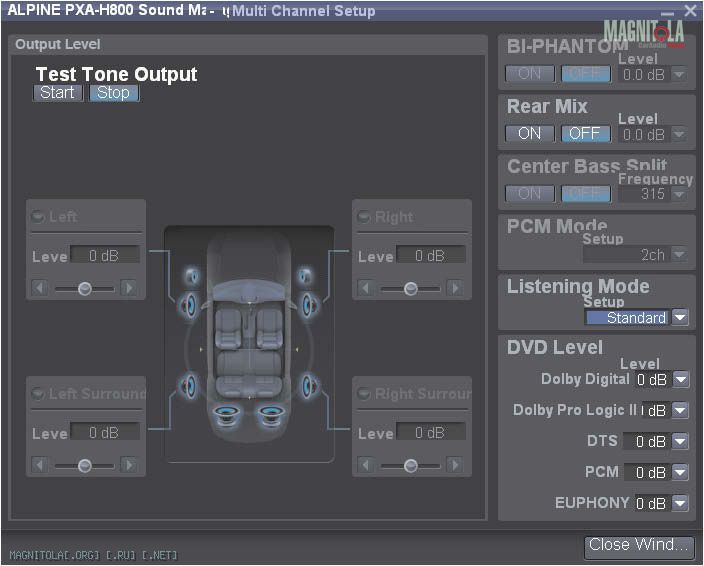Enable Rear Mix with ON
The height and width of the screenshot is (566, 704).
click(x=530, y=134)
